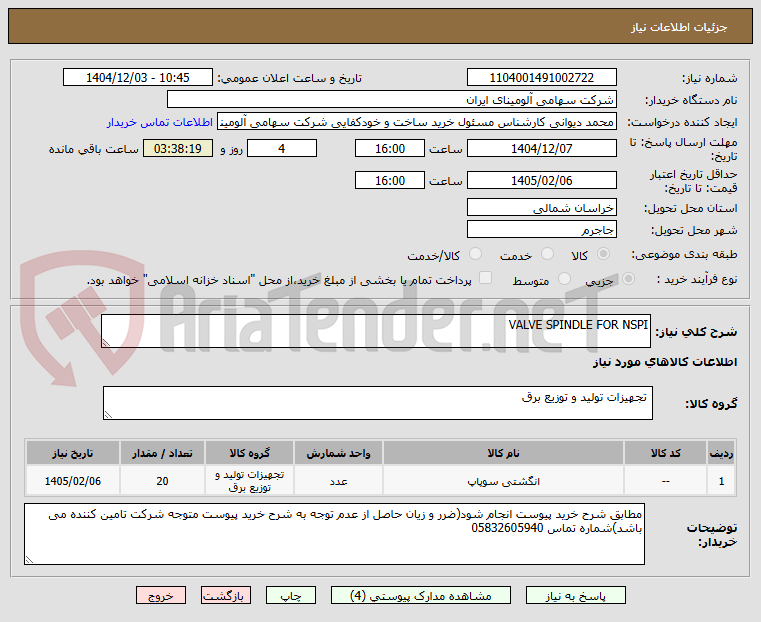761x622 pixels.
Task: Click the announcement date field 1404/12/03 - 10:45
Action: (x=138, y=78)
